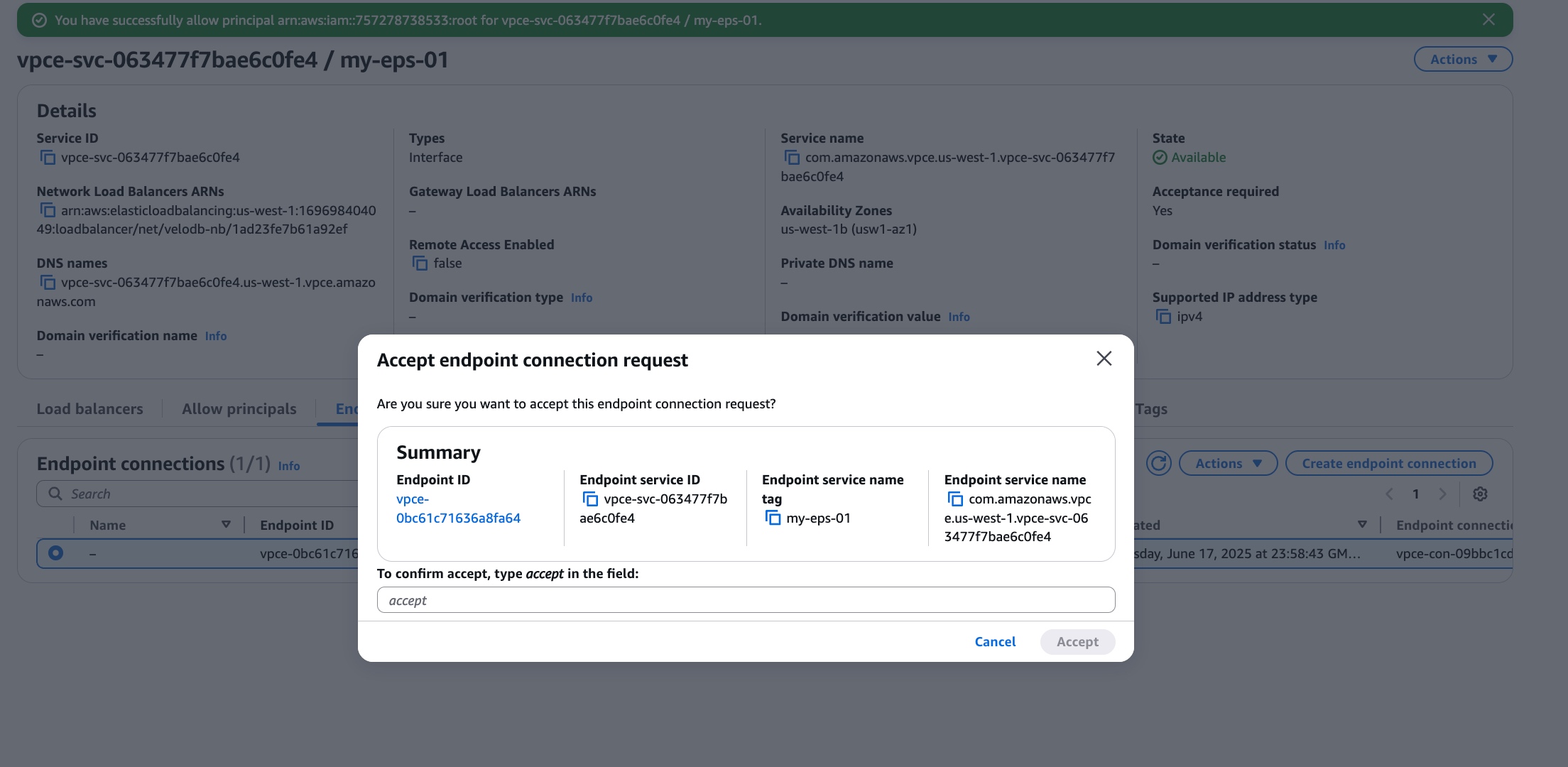Viewport: 1568px width, 767px height.
Task: Copy the Service ID using its copy icon
Action: pyautogui.click(x=48, y=158)
